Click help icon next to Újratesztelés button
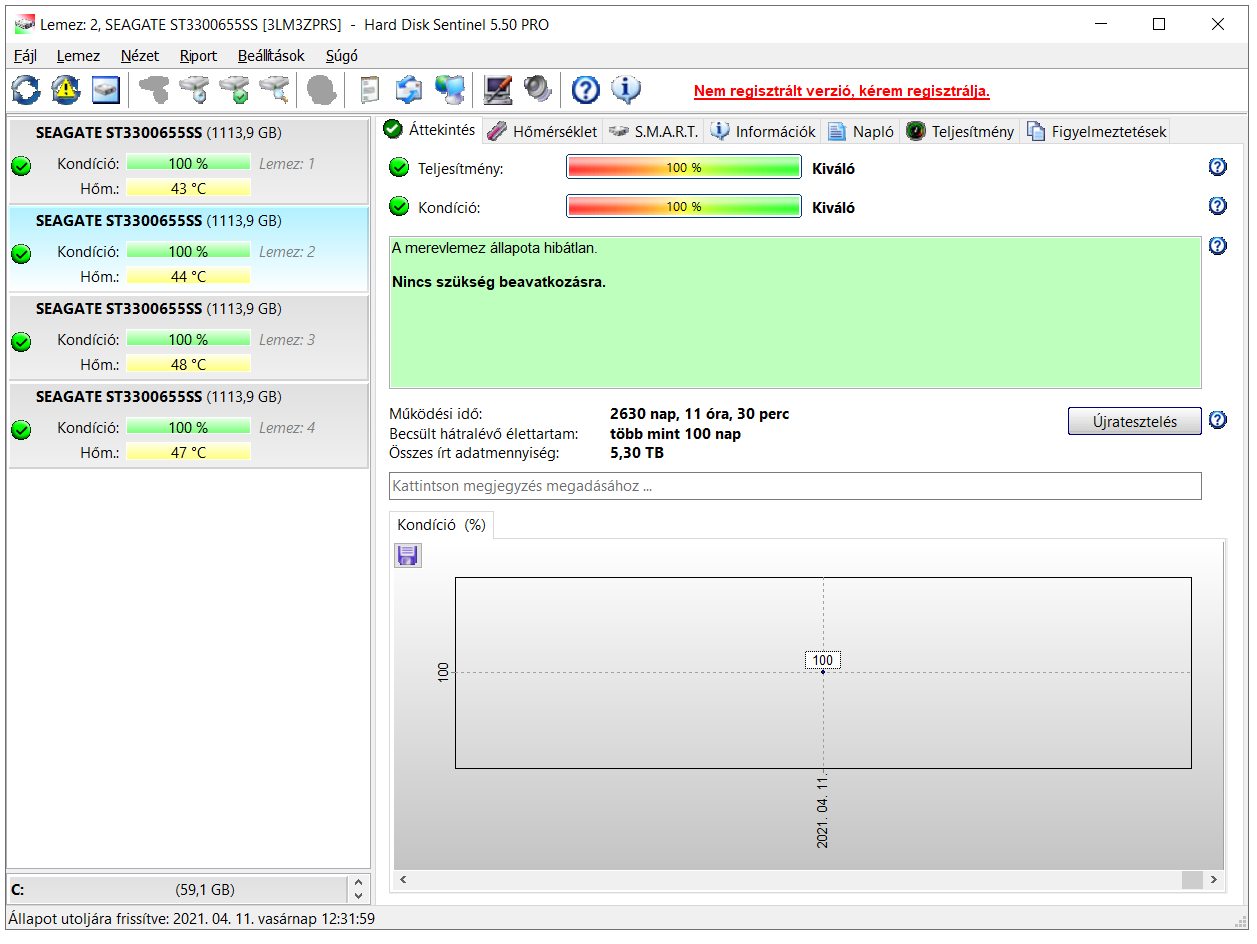Screen dimensions: 1257x944 [x=1217, y=420]
